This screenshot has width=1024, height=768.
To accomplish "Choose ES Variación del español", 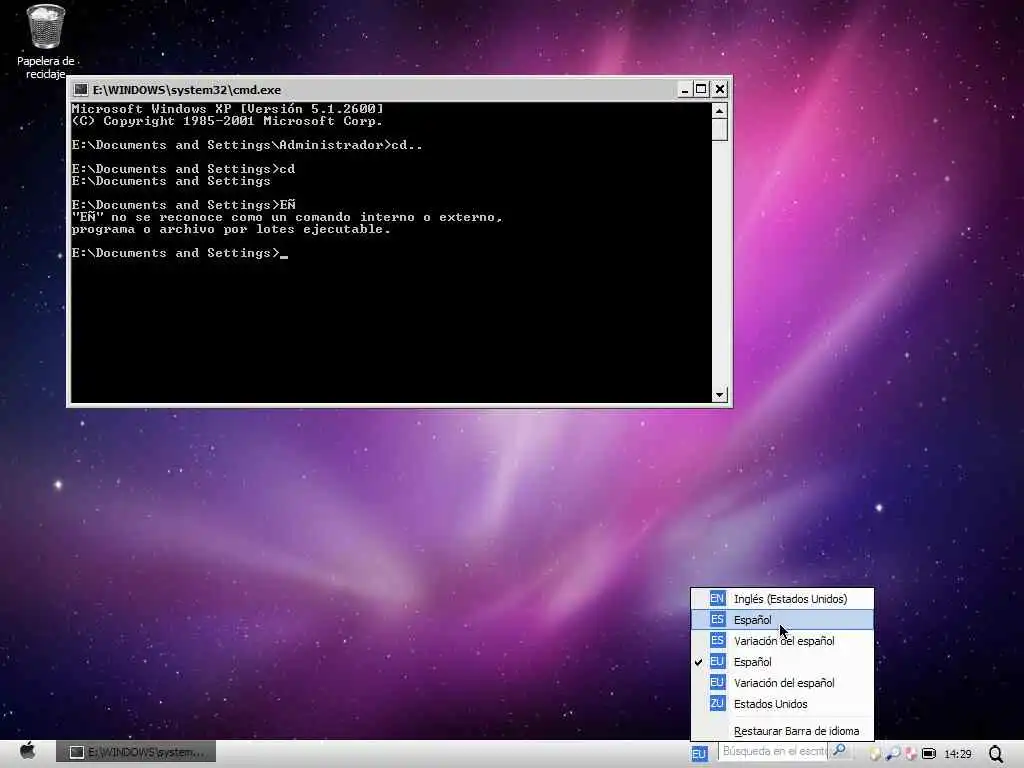I will click(782, 641).
